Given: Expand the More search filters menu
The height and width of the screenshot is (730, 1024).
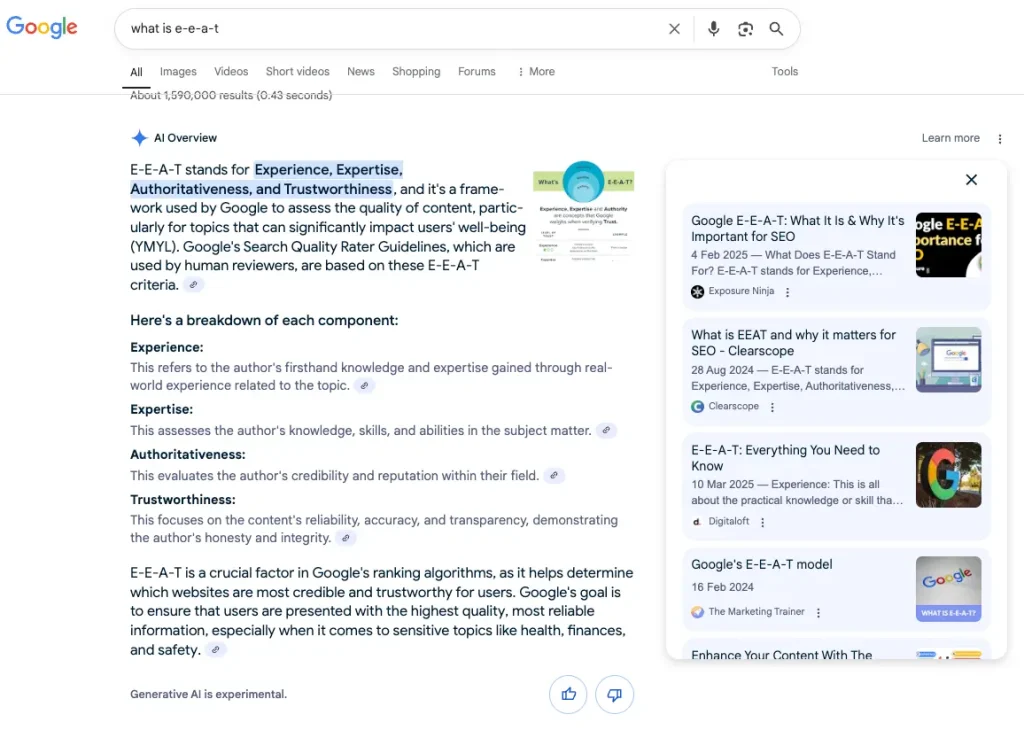Looking at the screenshot, I should 536,71.
